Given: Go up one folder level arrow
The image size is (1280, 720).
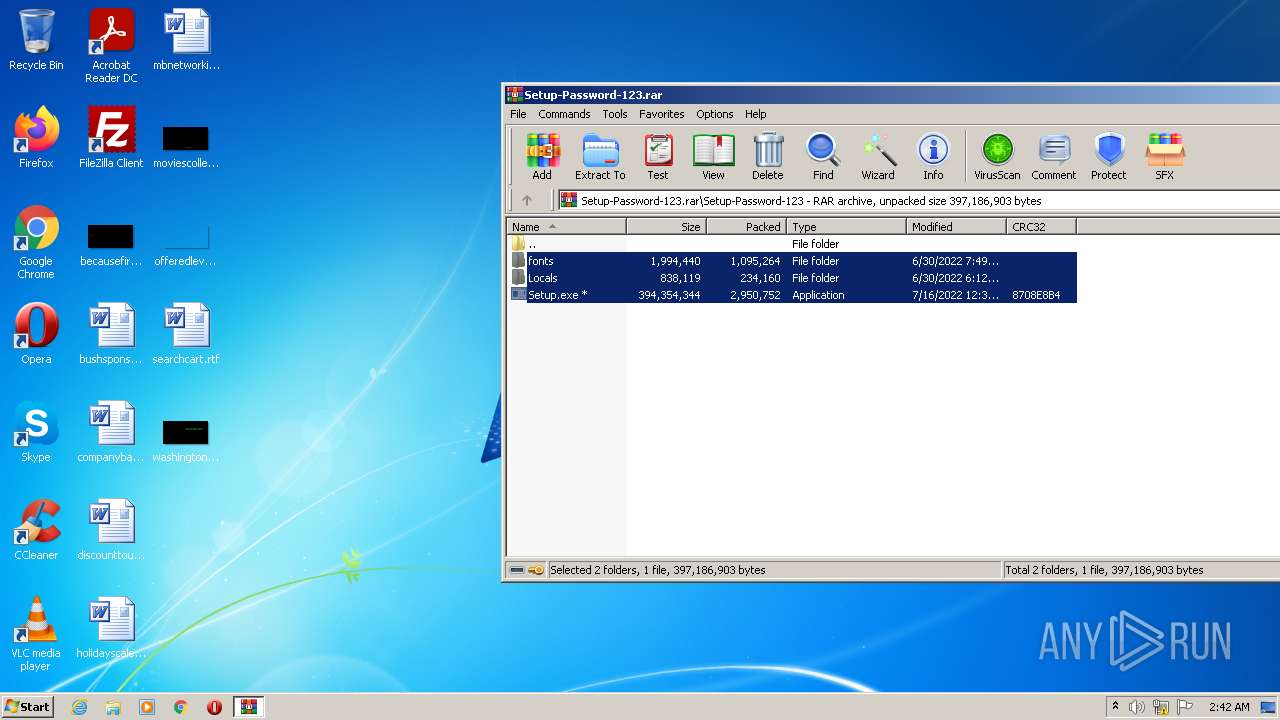Looking at the screenshot, I should coord(527,200).
